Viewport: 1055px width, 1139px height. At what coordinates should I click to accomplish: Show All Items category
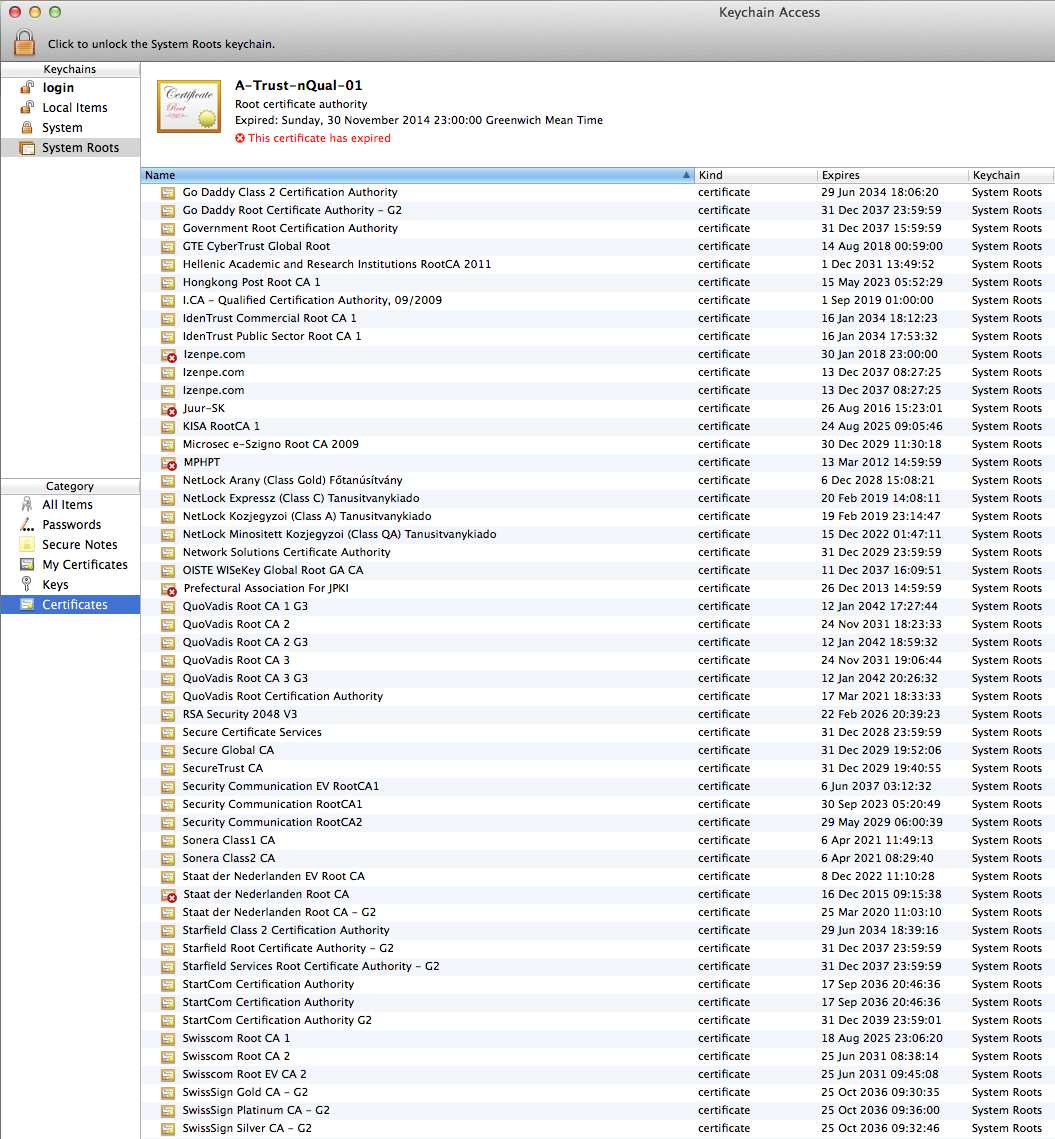(x=70, y=505)
